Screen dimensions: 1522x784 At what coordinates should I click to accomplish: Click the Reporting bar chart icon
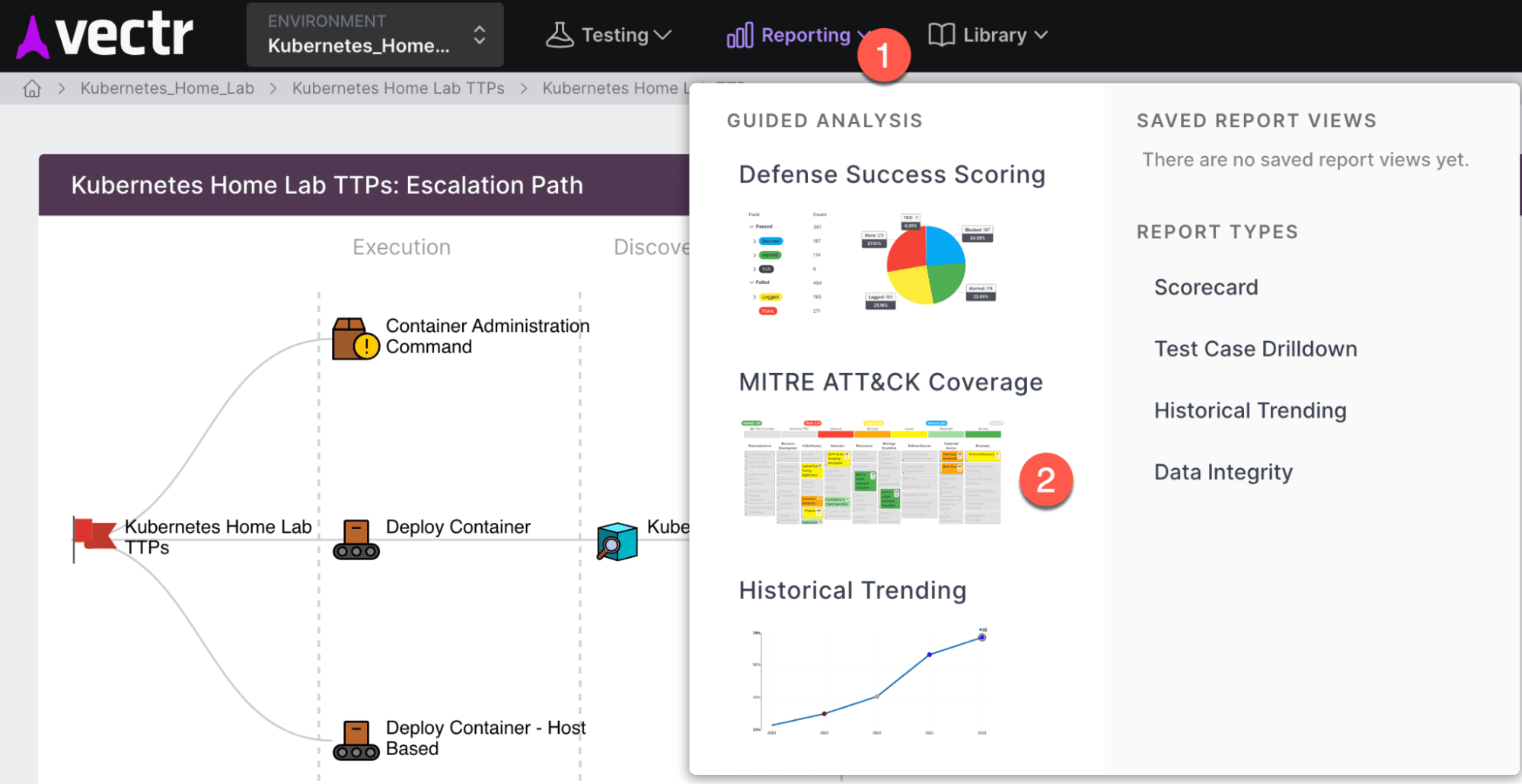pos(740,35)
